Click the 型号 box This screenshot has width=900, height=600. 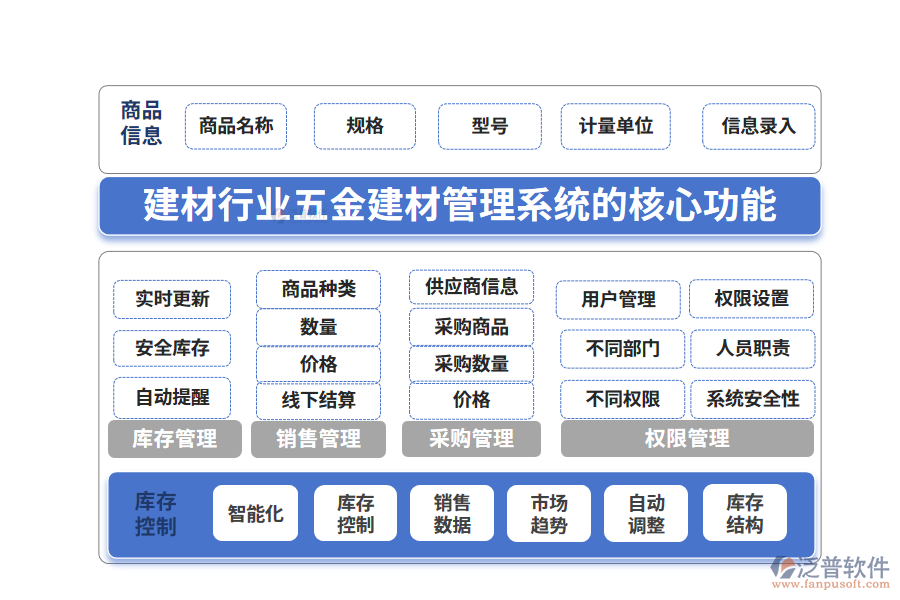pos(489,126)
